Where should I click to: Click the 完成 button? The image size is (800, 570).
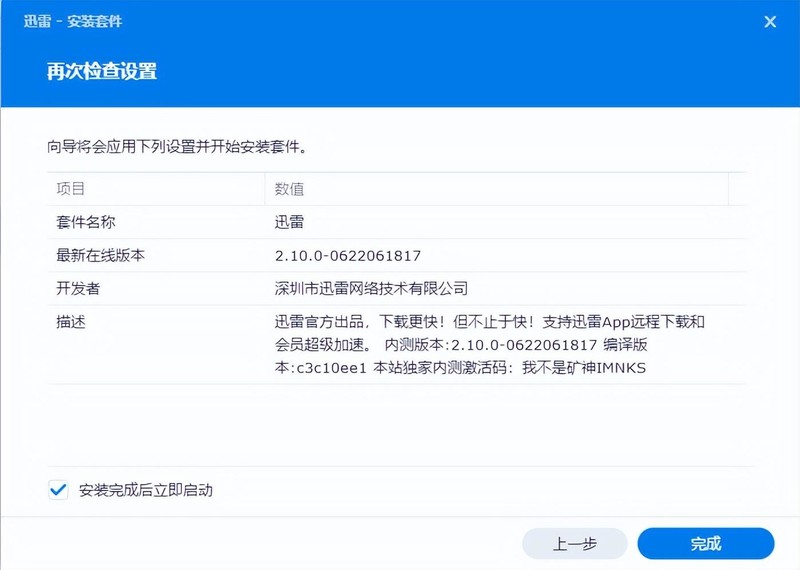[706, 543]
